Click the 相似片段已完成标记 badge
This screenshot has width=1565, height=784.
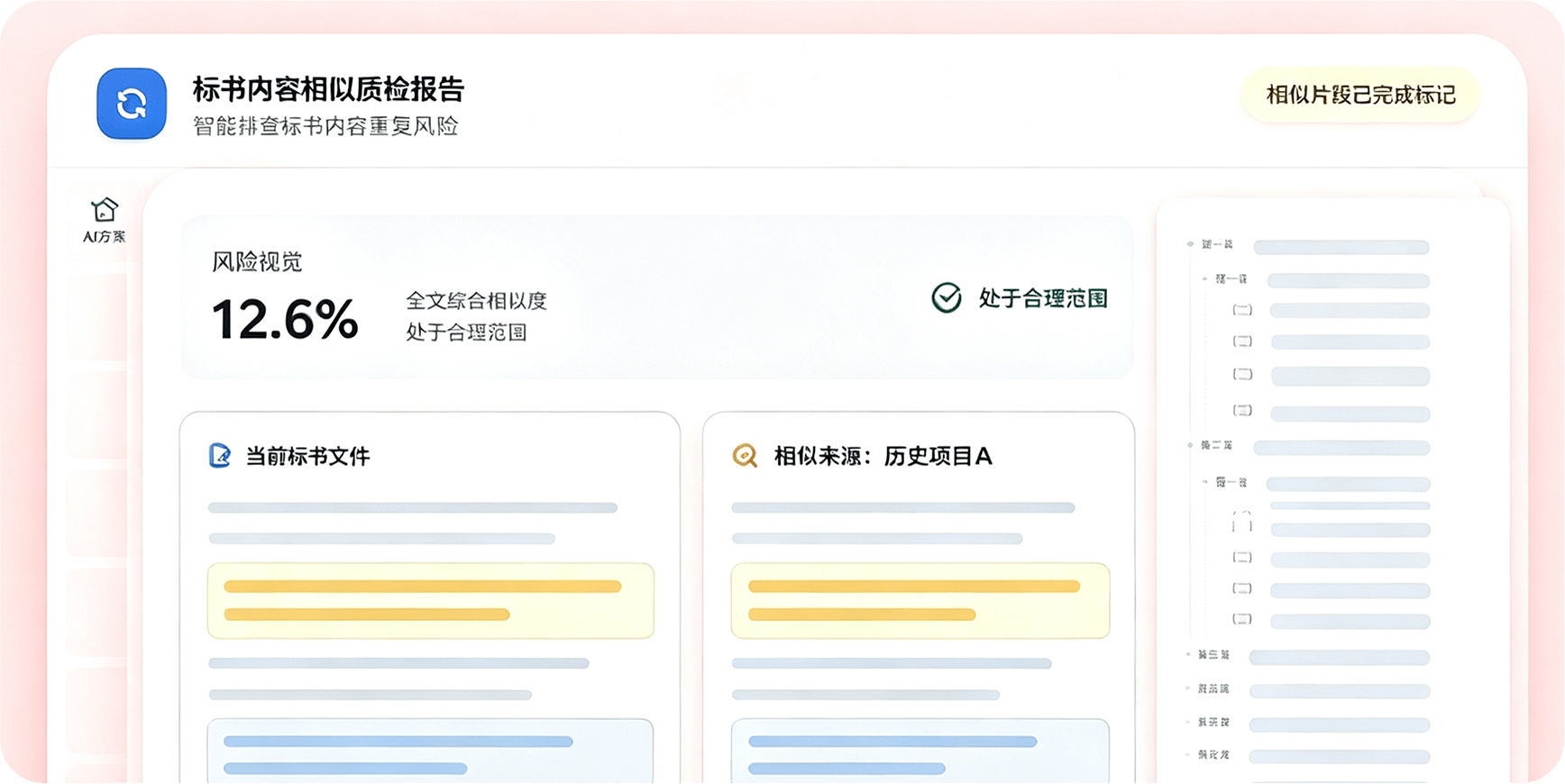1360,95
